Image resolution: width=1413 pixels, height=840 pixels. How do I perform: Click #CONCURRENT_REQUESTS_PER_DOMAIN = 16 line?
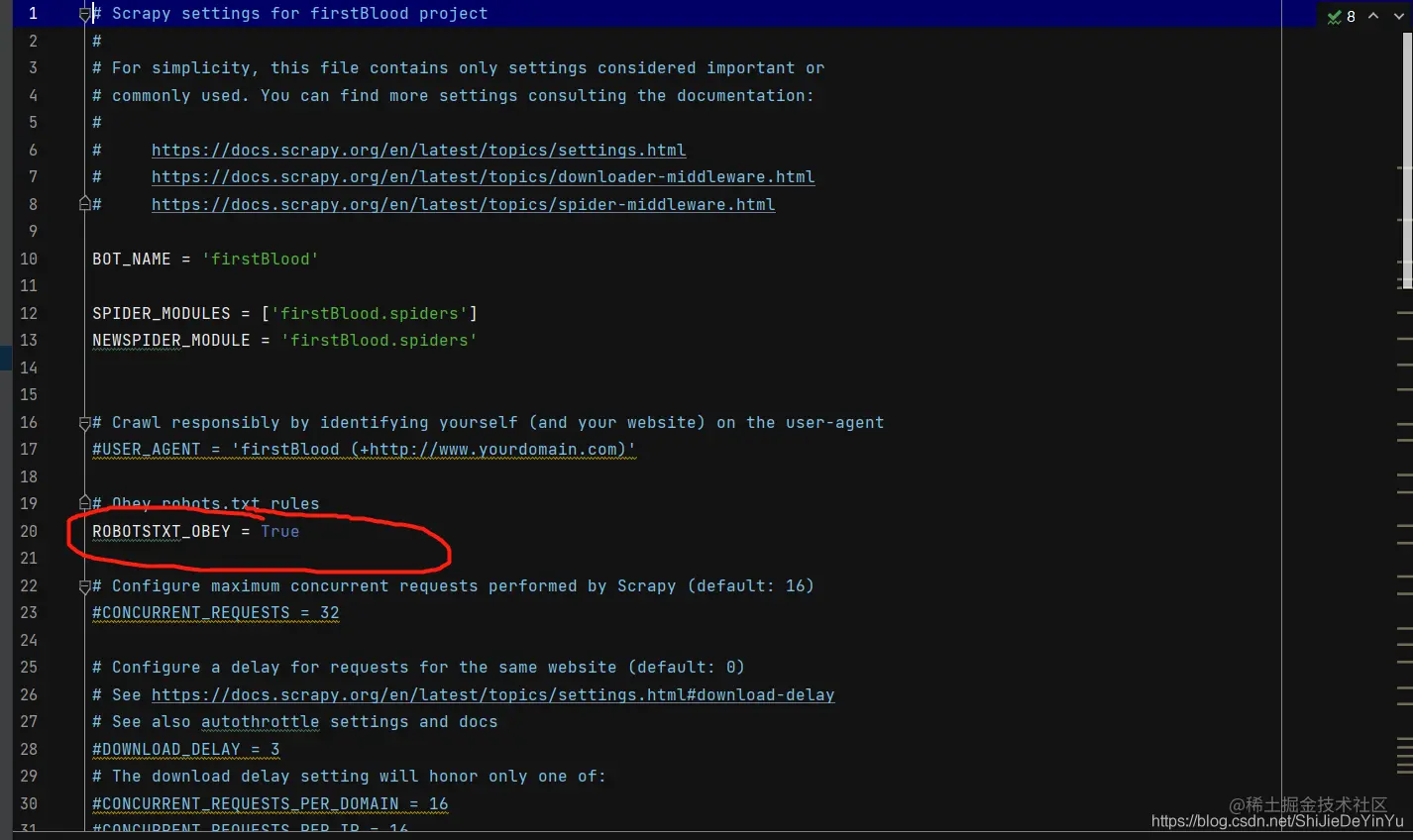coord(270,804)
